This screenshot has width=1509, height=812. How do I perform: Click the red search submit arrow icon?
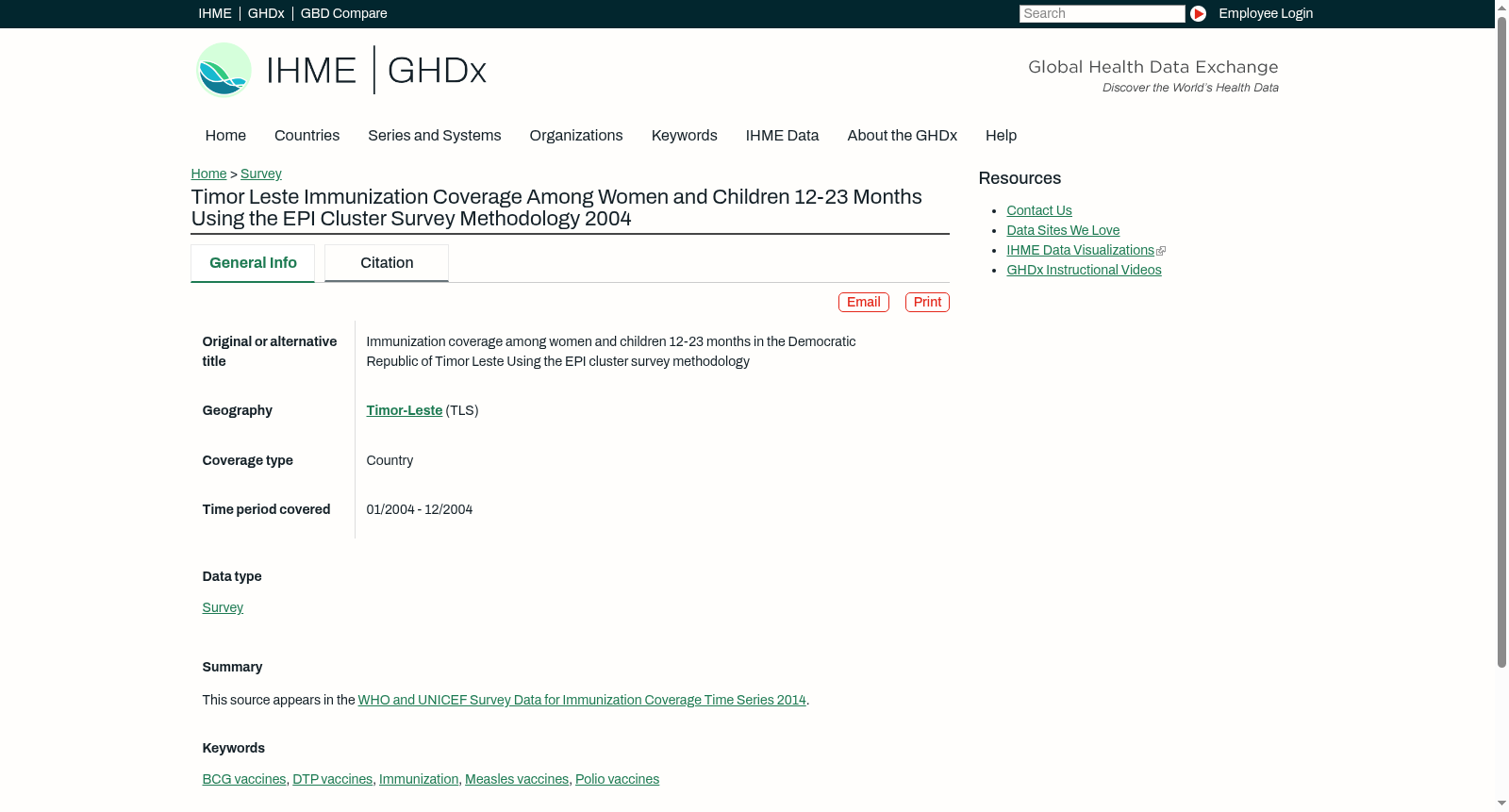[x=1198, y=13]
